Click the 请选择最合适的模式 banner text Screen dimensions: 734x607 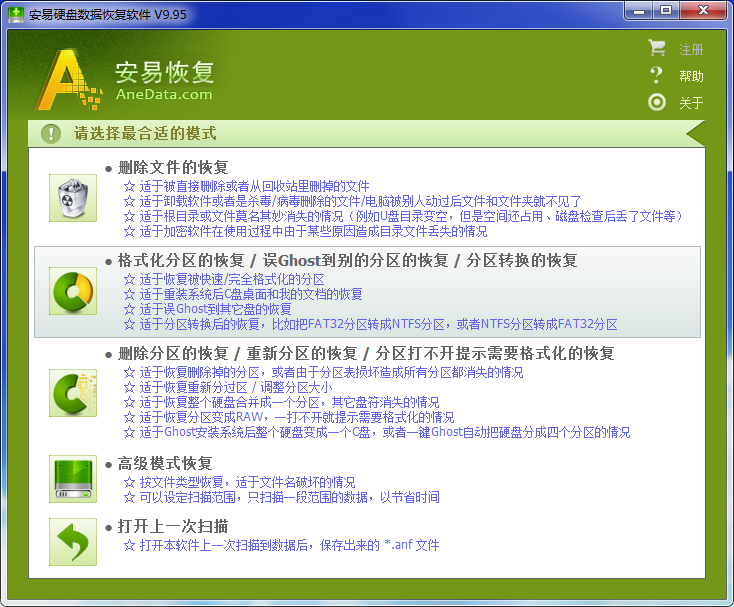point(145,133)
